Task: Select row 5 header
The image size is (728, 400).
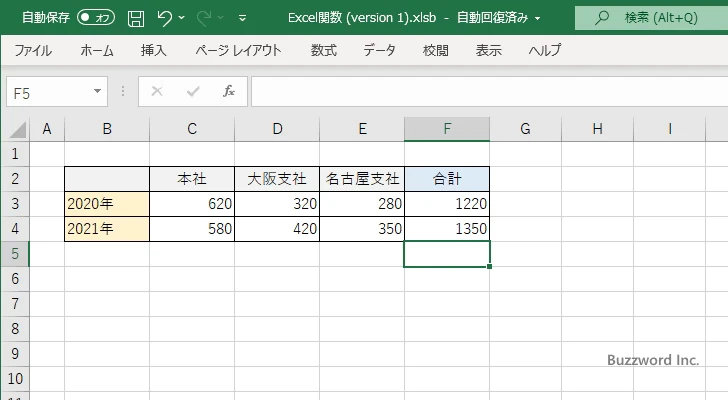Action: click(15, 254)
